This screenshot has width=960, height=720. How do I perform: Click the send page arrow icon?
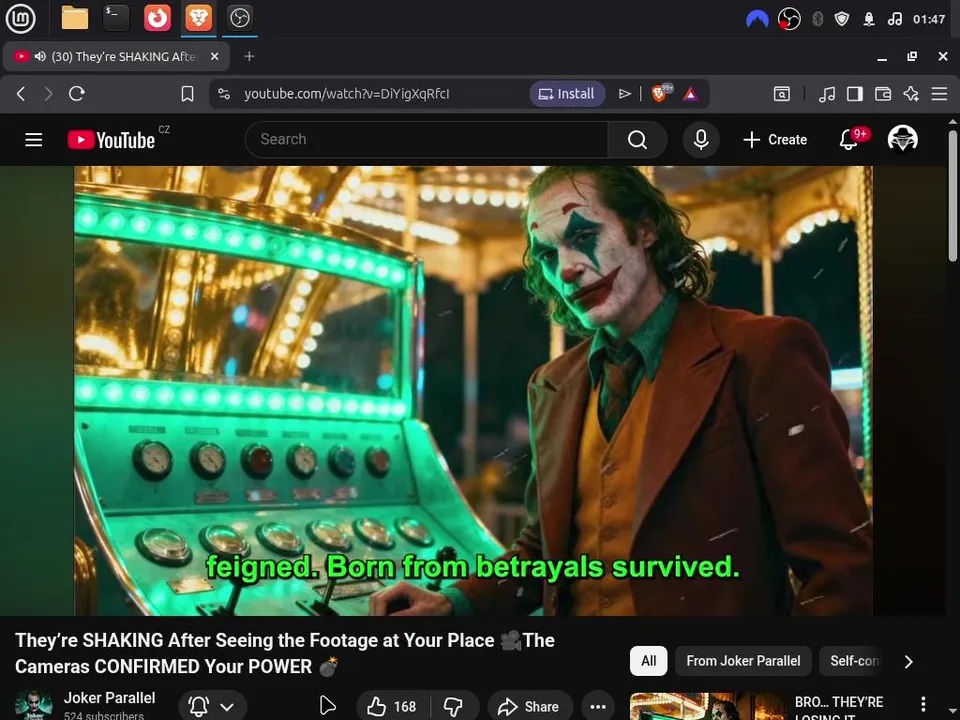coord(624,94)
